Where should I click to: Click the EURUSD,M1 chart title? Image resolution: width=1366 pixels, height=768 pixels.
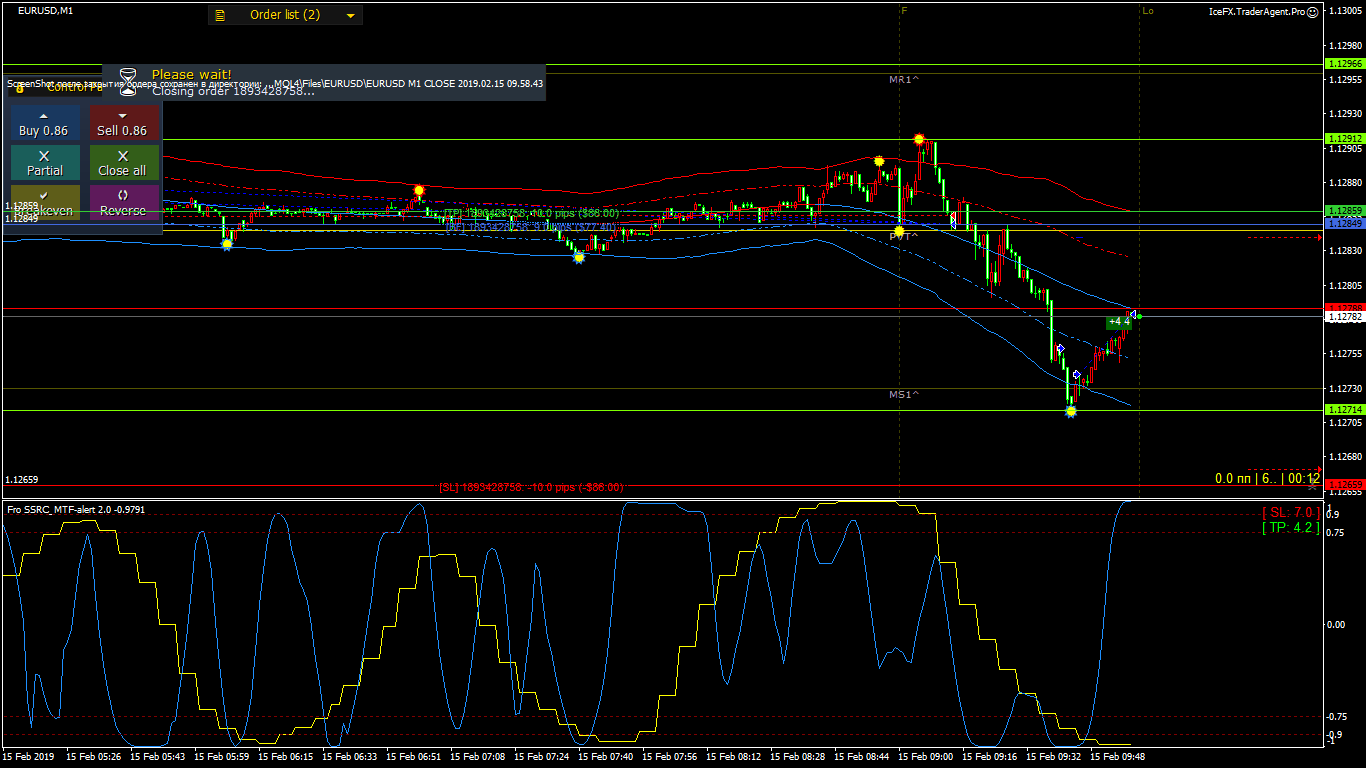[45, 10]
